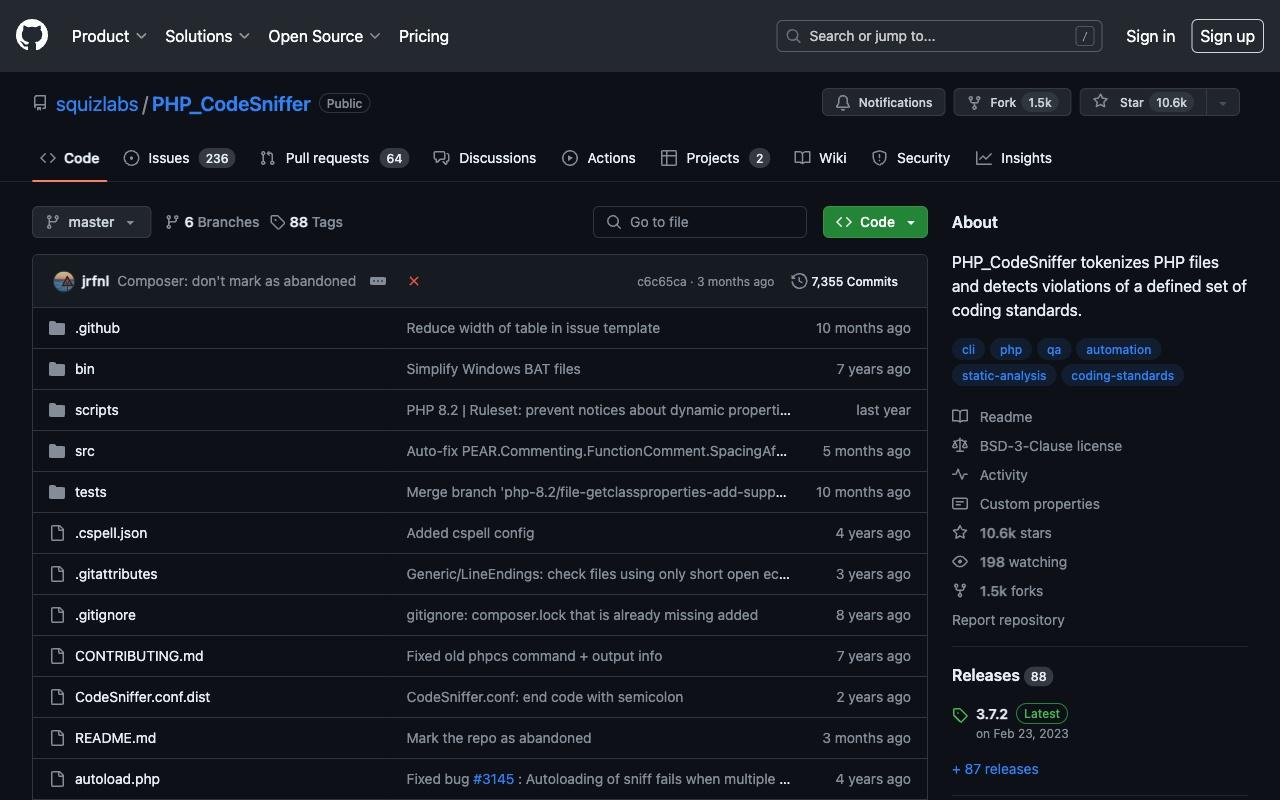View the 6 Branches link
Screen dimensions: 1280x800
(x=212, y=222)
